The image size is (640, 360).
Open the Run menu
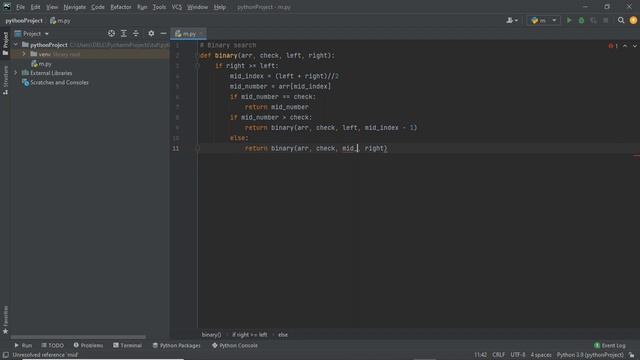(142, 7)
